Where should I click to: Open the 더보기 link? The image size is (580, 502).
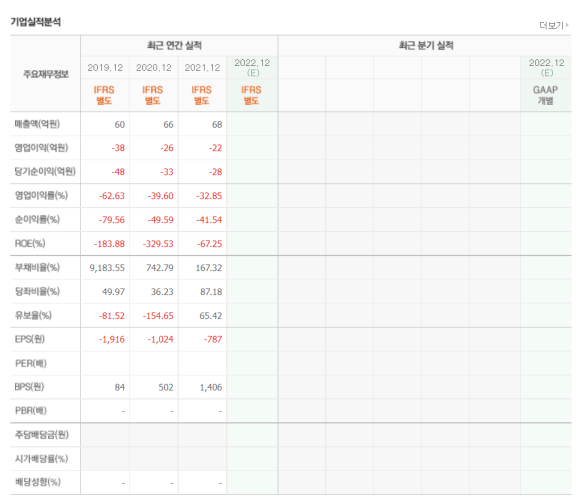click(x=553, y=25)
